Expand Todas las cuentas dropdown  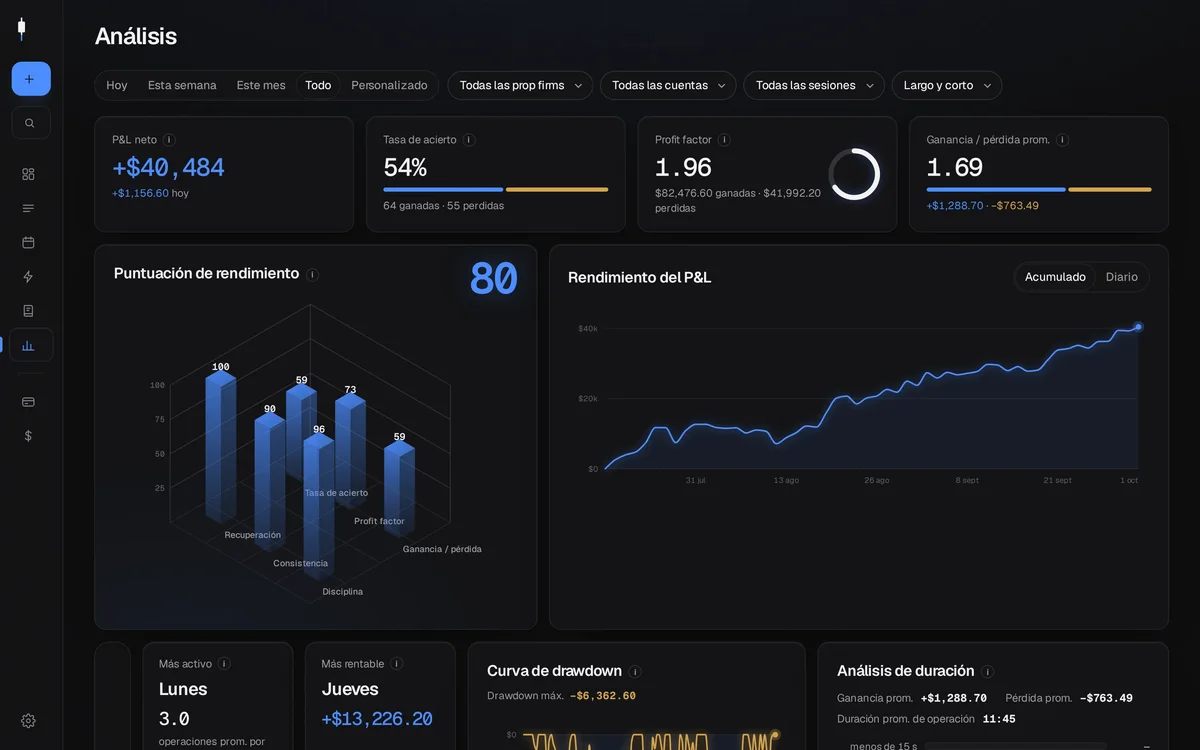click(x=668, y=86)
